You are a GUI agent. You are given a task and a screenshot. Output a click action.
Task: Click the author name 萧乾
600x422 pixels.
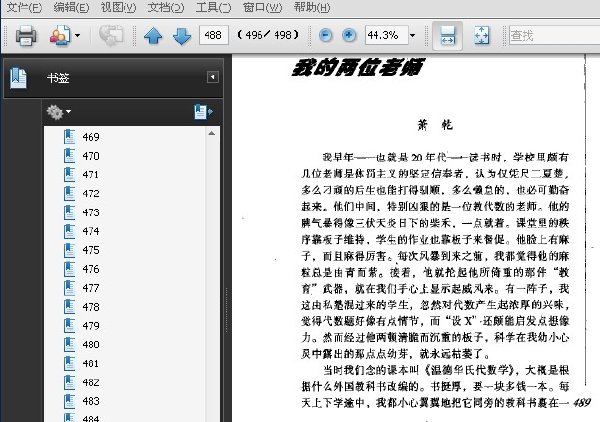pos(435,125)
